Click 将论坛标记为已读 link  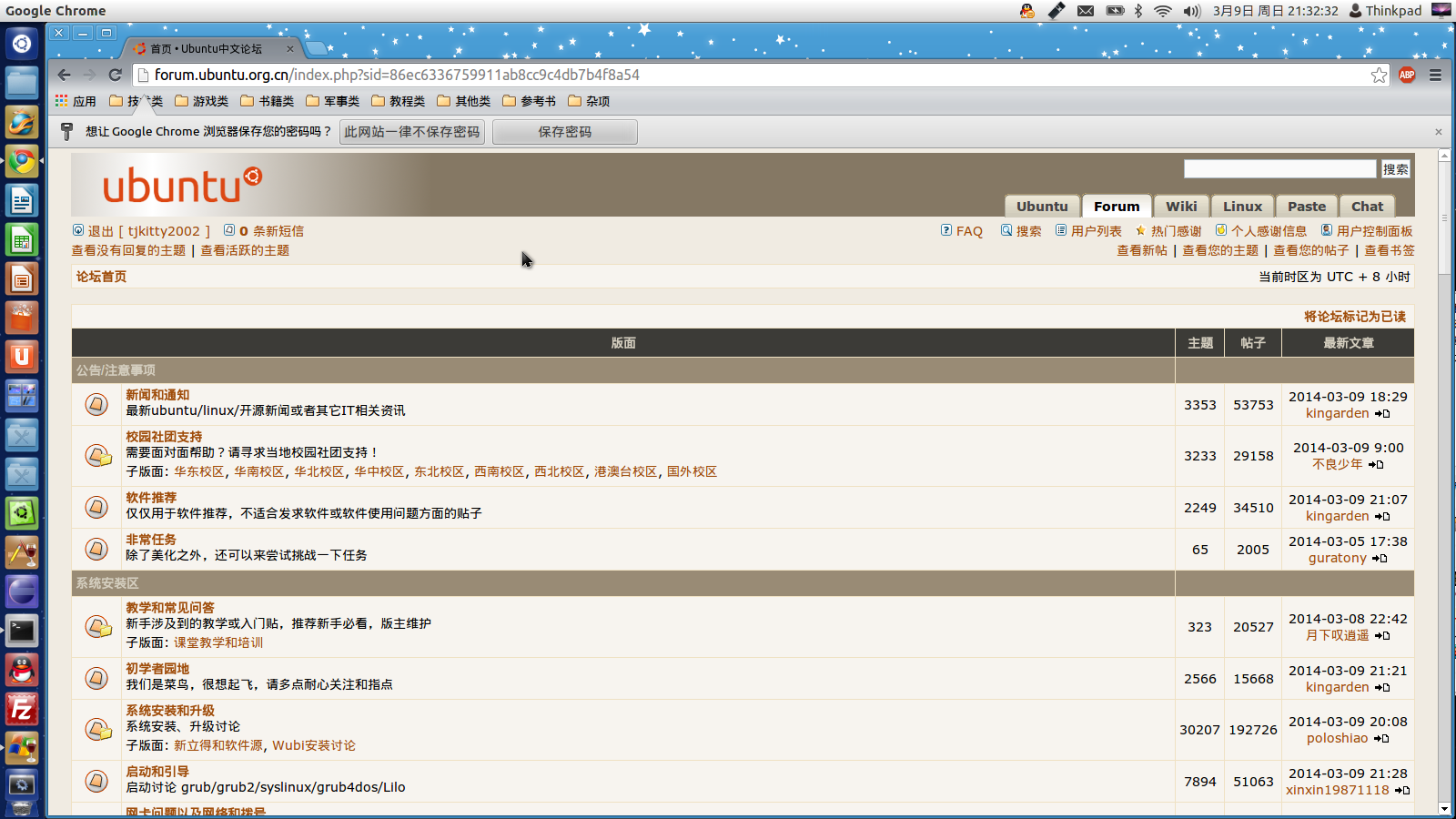click(x=1355, y=317)
